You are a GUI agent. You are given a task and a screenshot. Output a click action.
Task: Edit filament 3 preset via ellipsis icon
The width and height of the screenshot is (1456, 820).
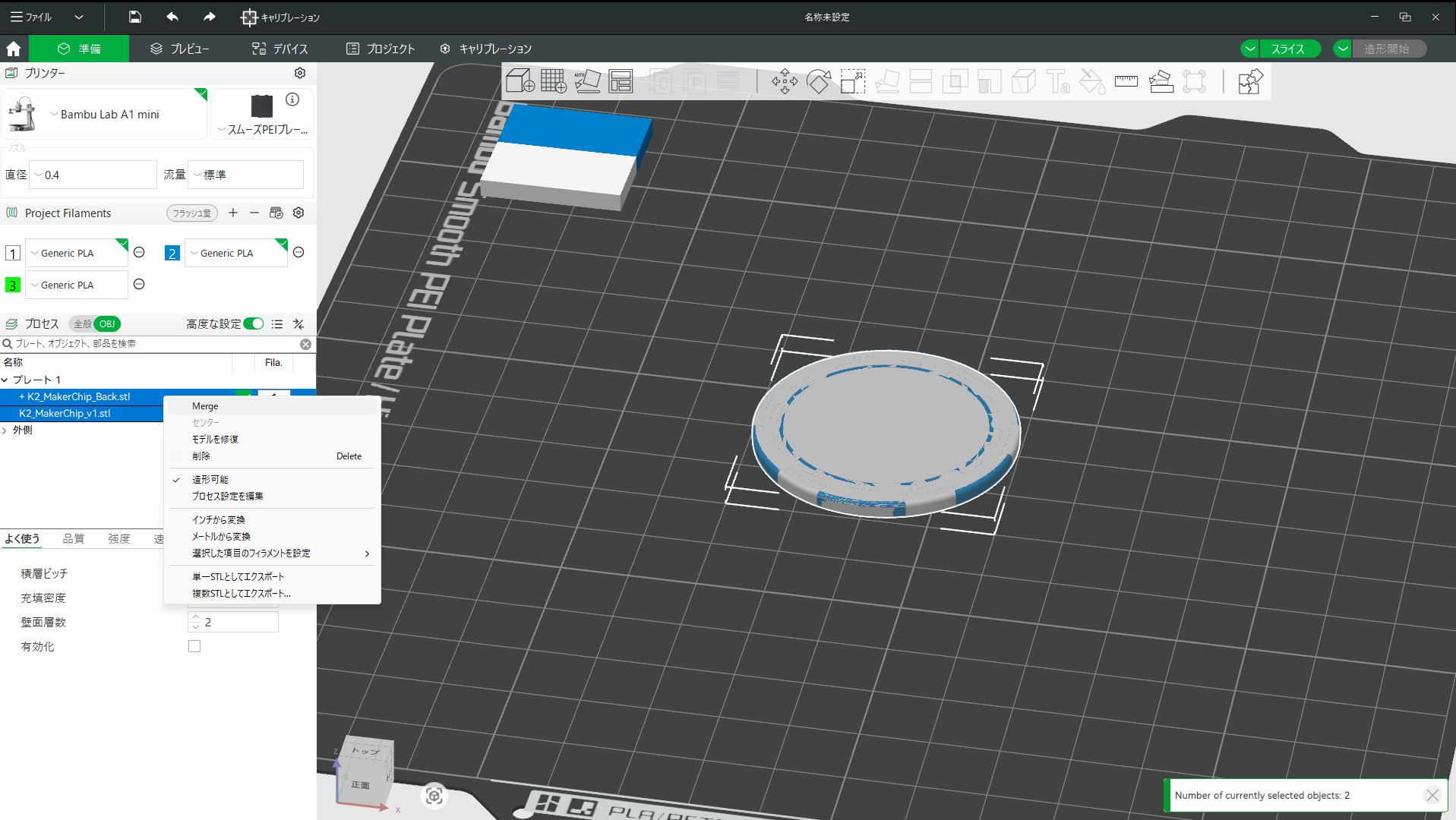[x=139, y=284]
